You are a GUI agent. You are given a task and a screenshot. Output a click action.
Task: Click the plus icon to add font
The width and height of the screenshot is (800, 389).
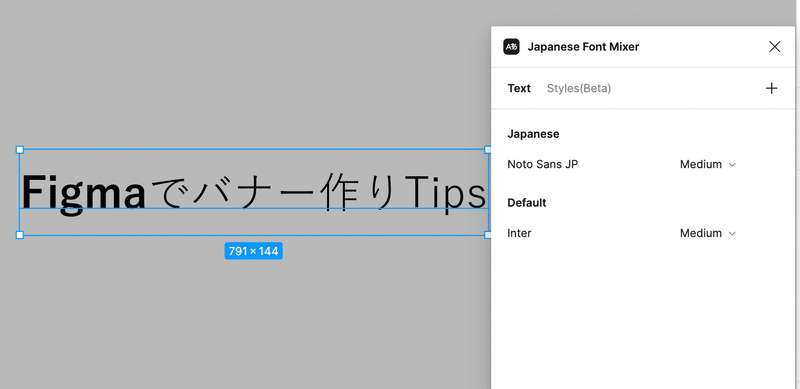tap(771, 88)
